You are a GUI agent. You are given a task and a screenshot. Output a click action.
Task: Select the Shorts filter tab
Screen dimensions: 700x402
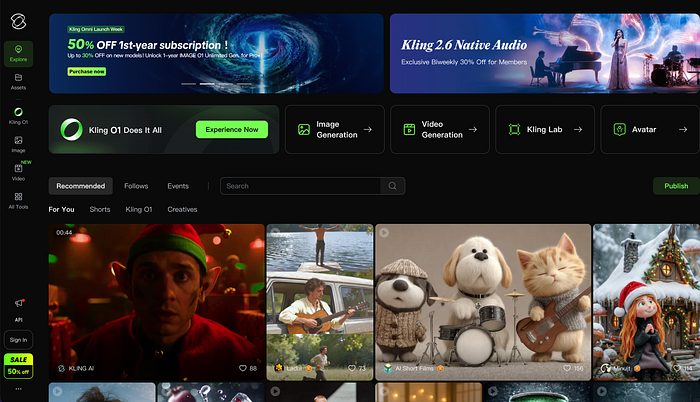[x=100, y=209]
